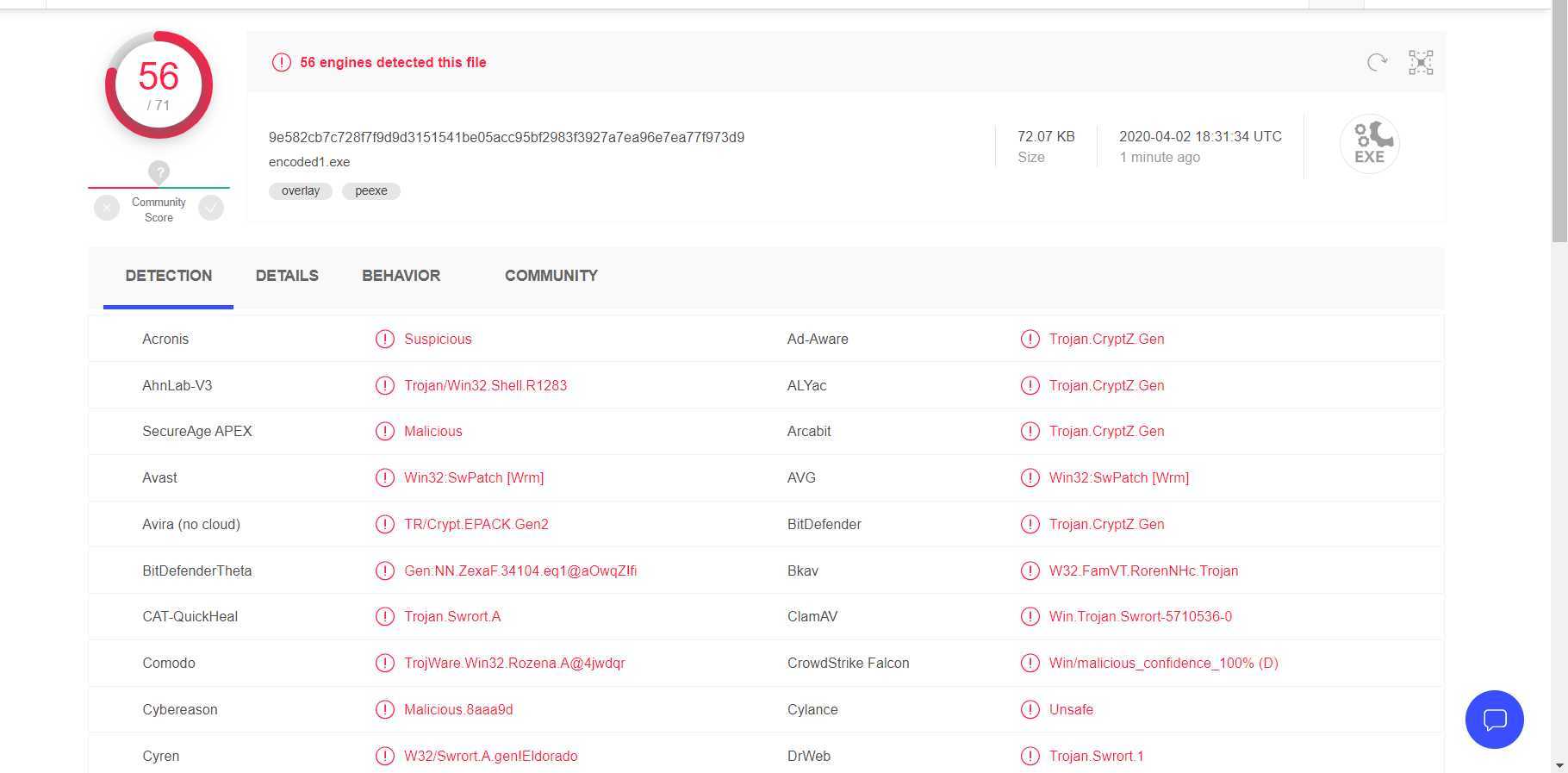Click the detection score circle 56/71
This screenshot has height=773, width=1568.
point(159,84)
